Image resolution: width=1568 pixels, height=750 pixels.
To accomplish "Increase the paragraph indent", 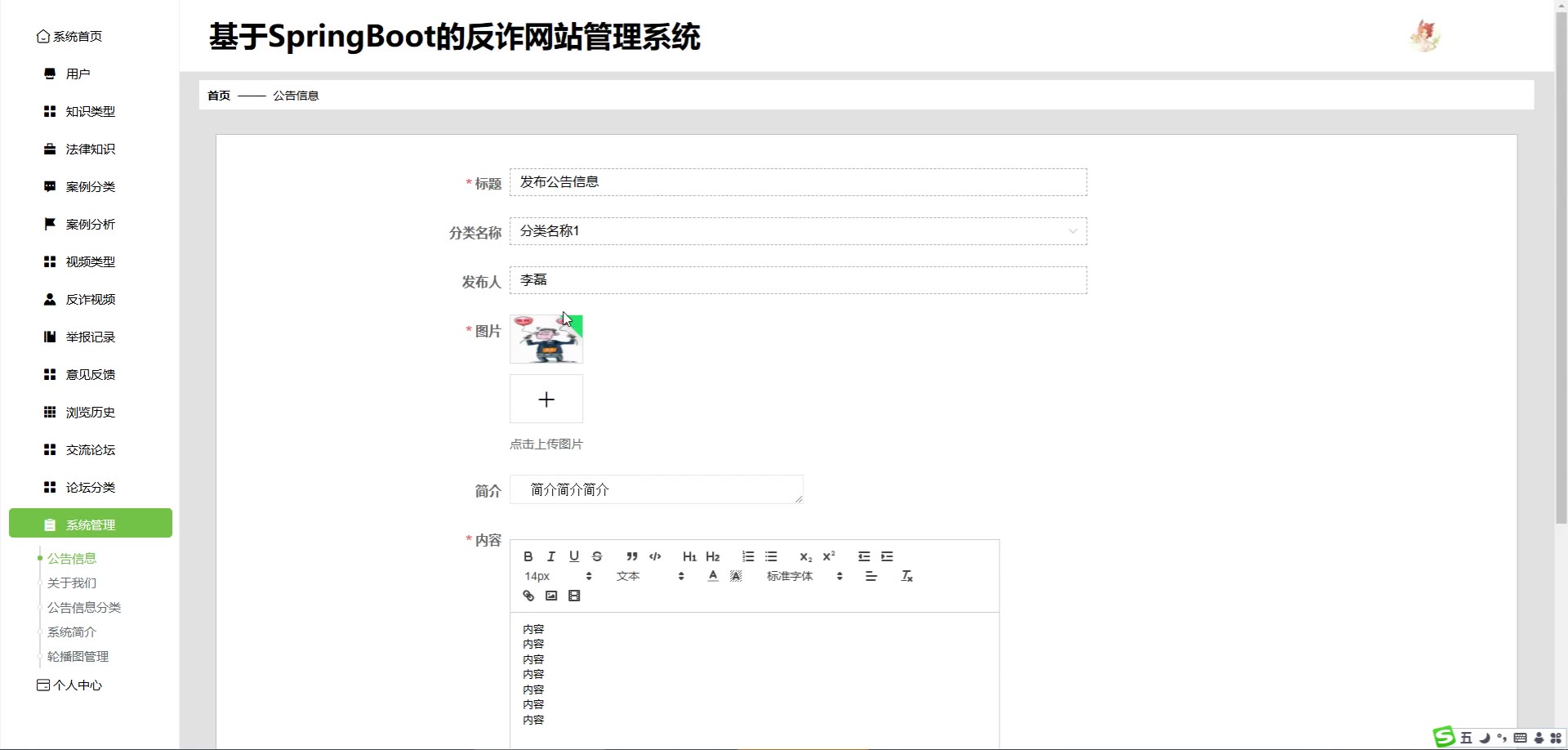I will pyautogui.click(x=887, y=556).
